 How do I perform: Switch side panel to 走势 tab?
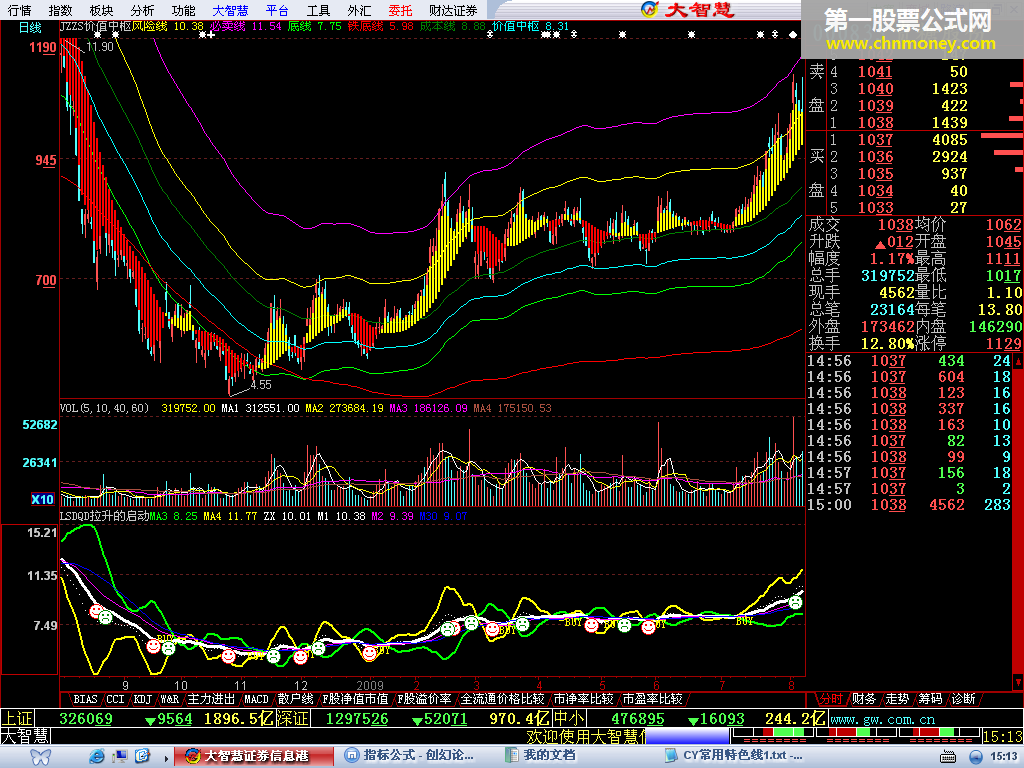pyautogui.click(x=897, y=699)
